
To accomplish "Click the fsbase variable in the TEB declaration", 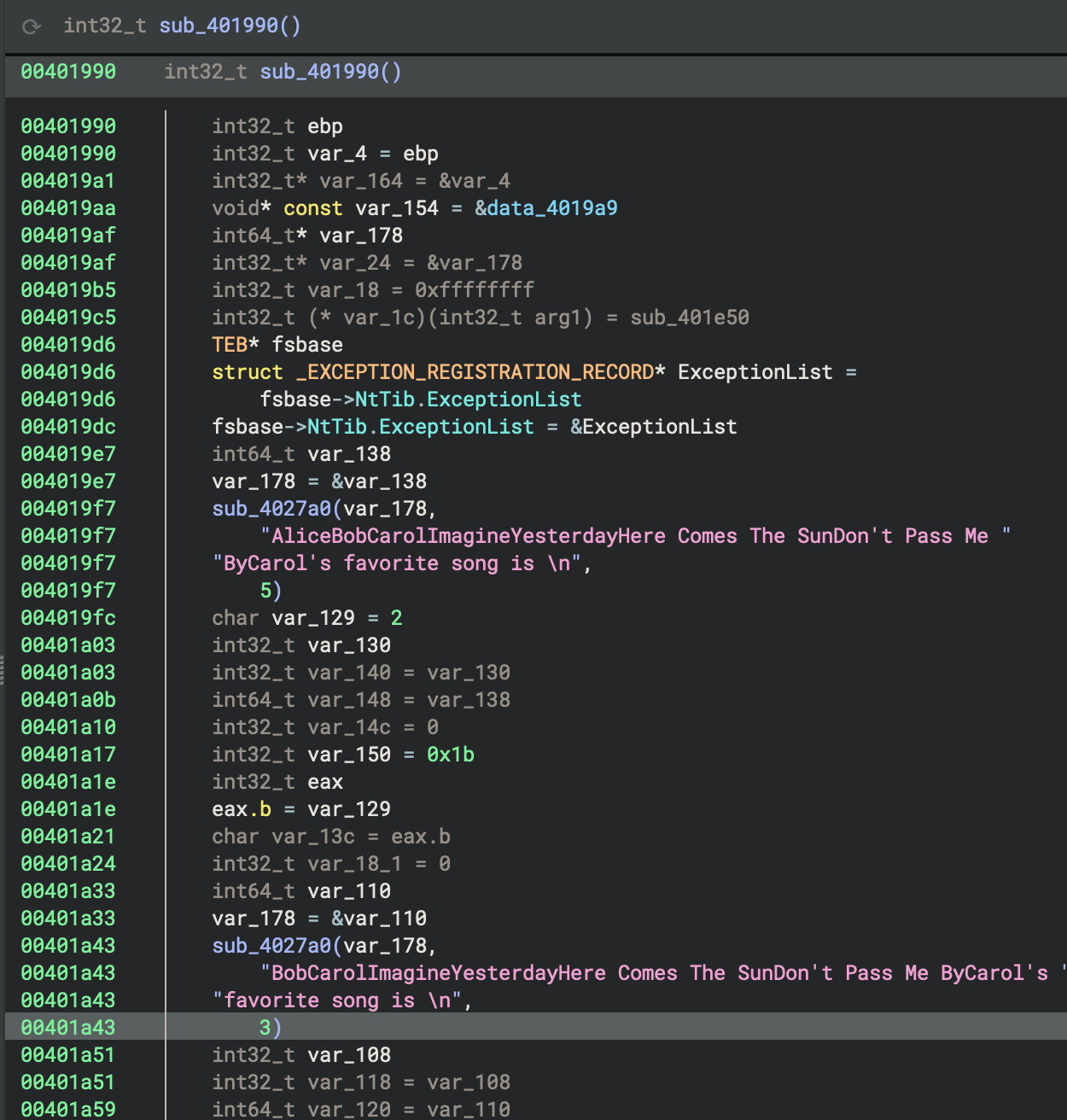I will click(307, 345).
